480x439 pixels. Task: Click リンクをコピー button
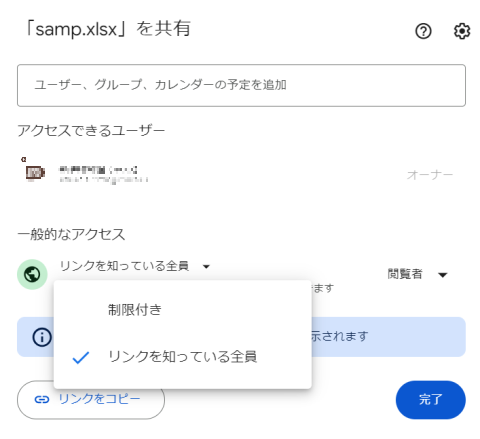[x=91, y=400]
